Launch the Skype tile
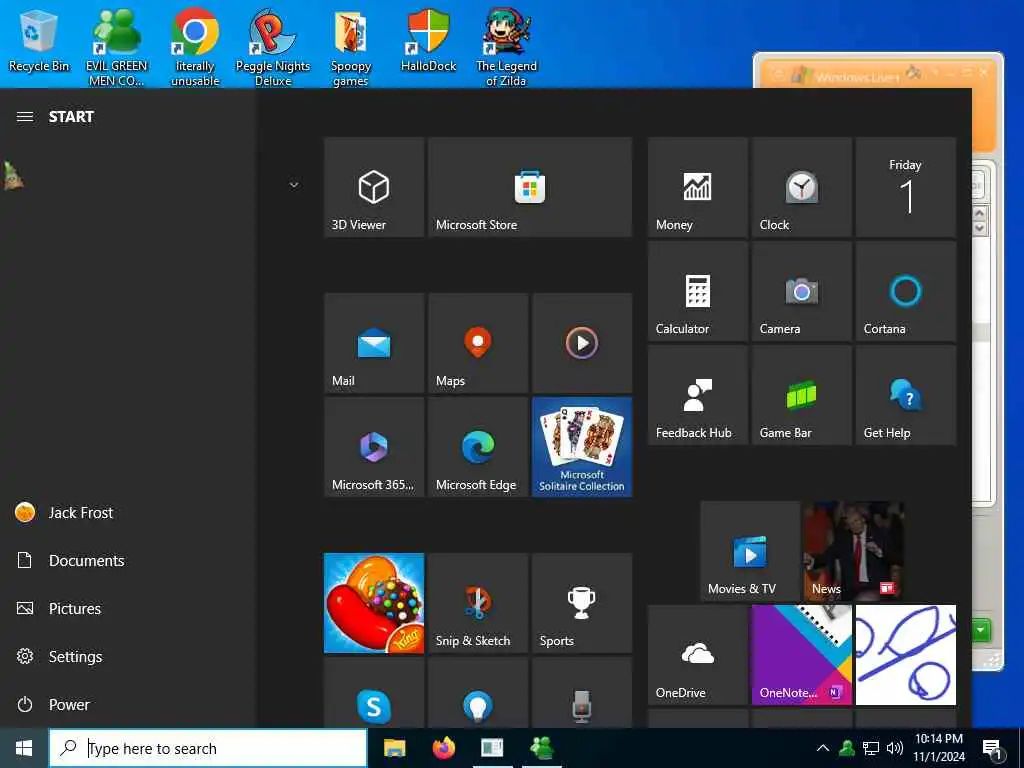 (374, 692)
